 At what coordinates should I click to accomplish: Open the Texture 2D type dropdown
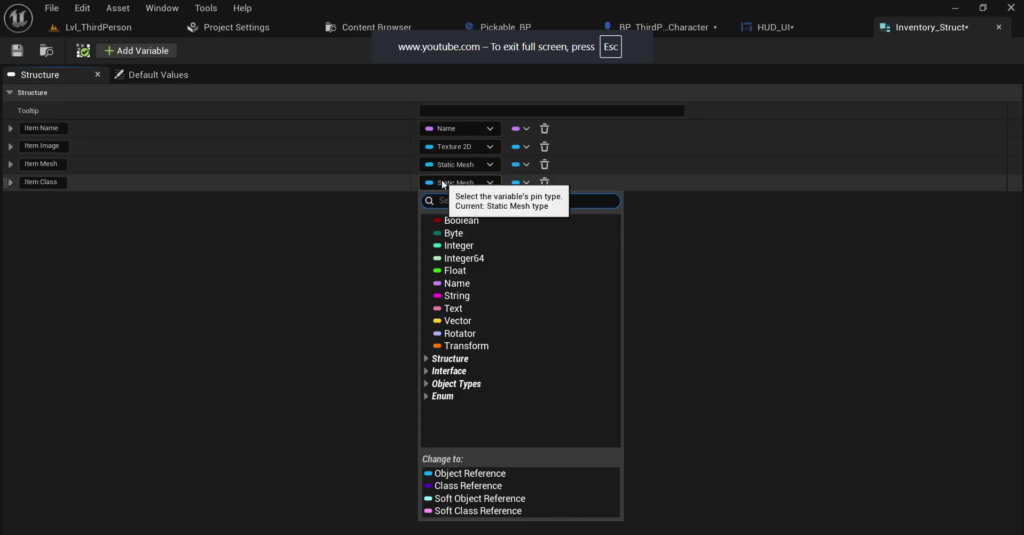460,146
